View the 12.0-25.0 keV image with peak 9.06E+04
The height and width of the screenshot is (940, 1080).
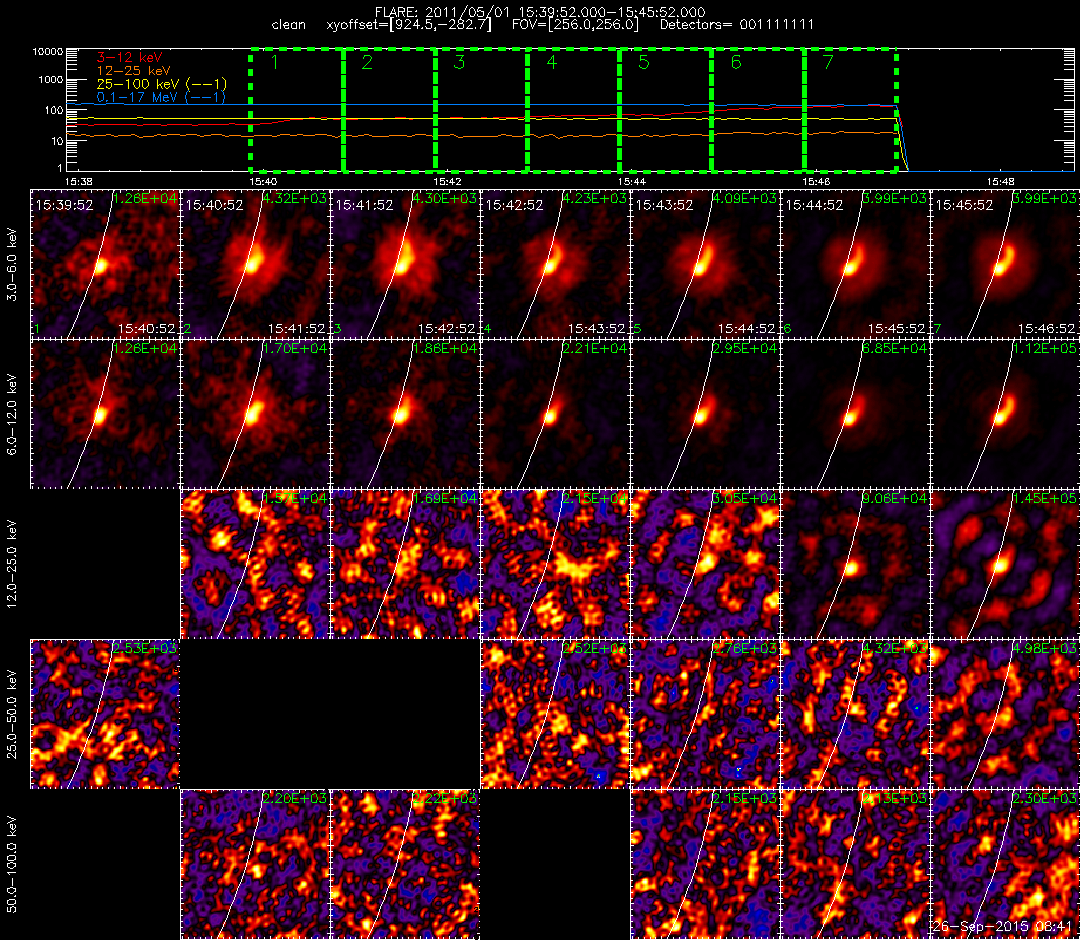[x=855, y=564]
